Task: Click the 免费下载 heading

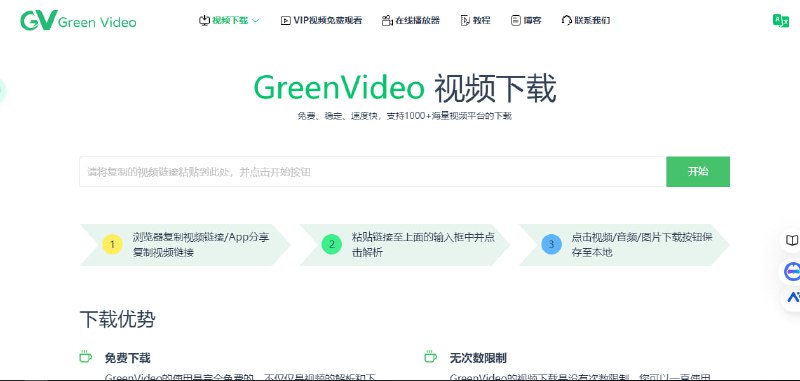Action: click(x=128, y=358)
